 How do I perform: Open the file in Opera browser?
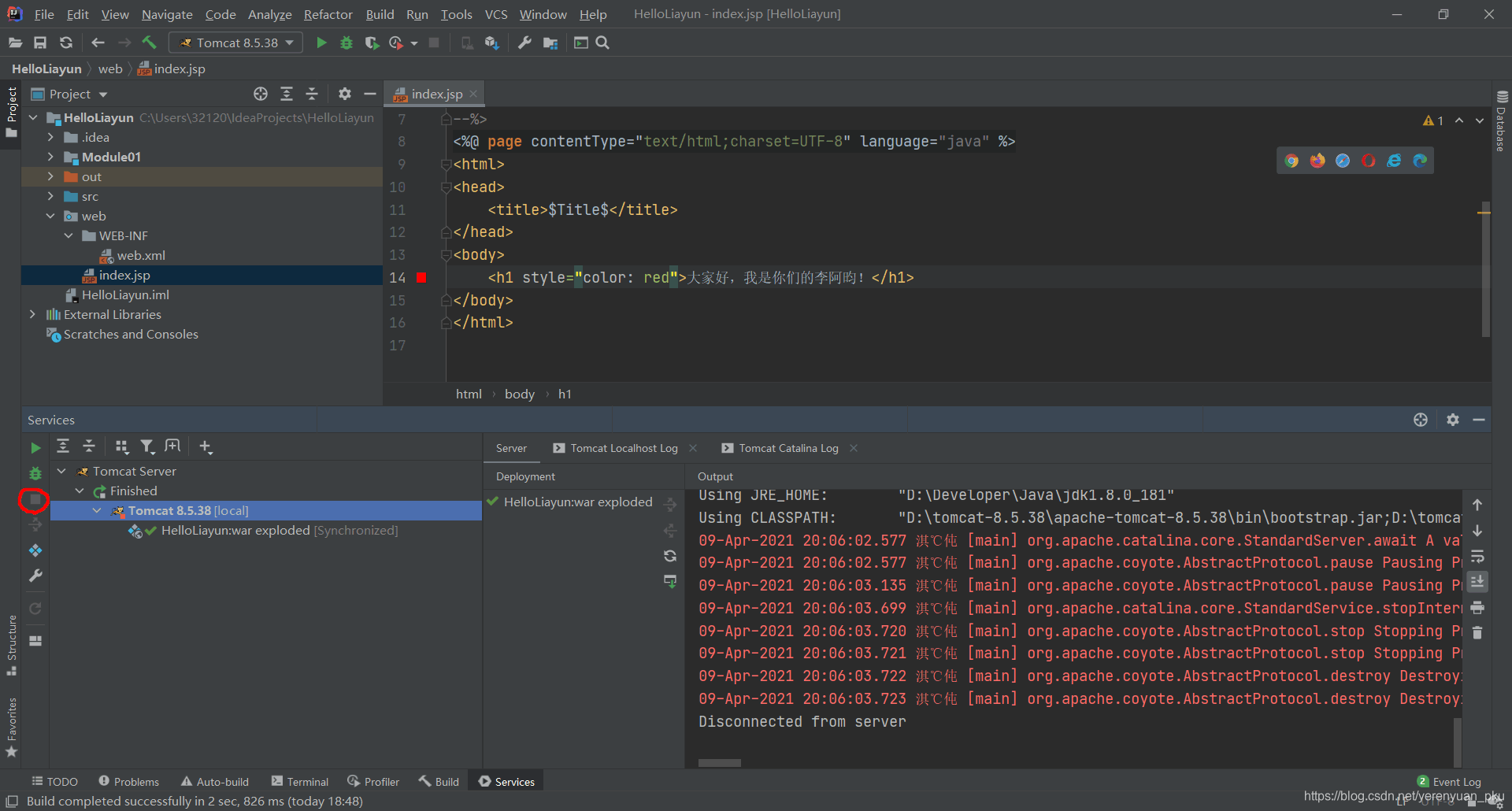pyautogui.click(x=1369, y=161)
